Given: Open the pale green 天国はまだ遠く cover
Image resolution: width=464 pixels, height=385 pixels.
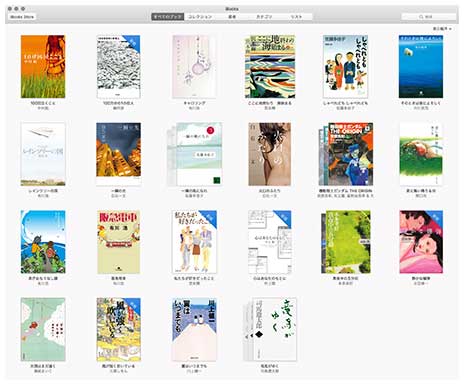Looking at the screenshot, I should tap(43, 329).
